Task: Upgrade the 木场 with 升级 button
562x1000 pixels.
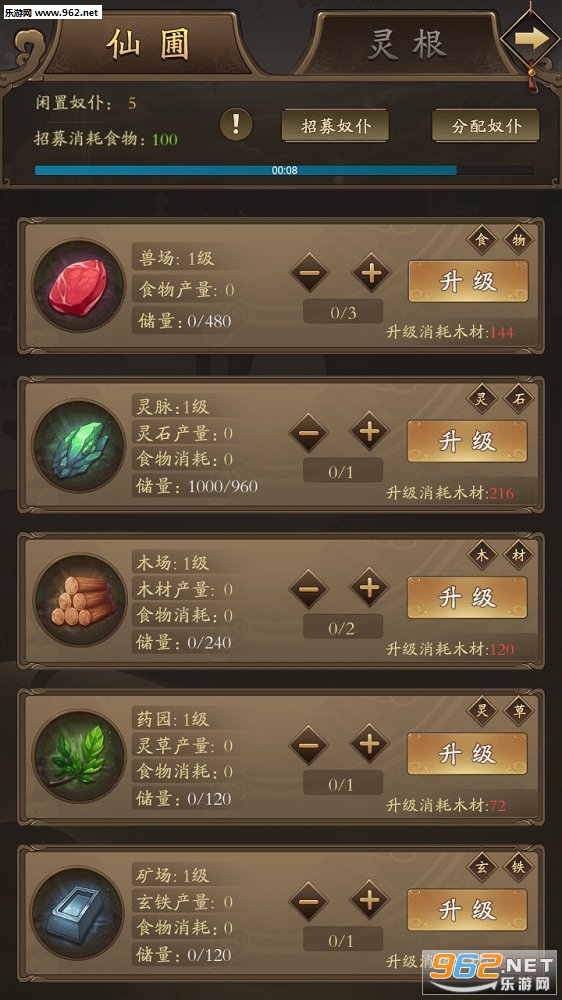Action: pyautogui.click(x=468, y=598)
